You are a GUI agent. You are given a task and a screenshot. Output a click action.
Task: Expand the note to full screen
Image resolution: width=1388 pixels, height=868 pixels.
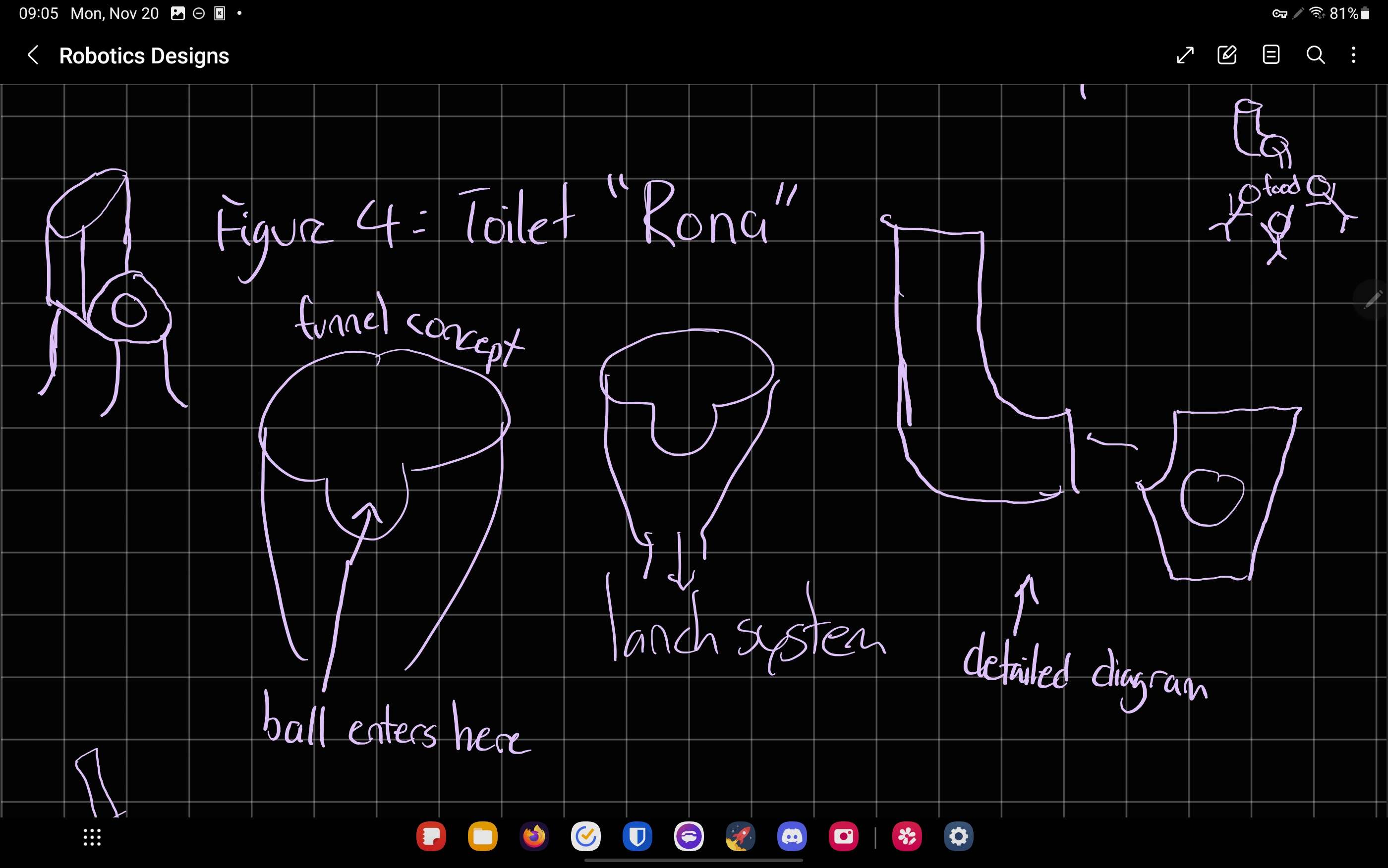click(1185, 55)
